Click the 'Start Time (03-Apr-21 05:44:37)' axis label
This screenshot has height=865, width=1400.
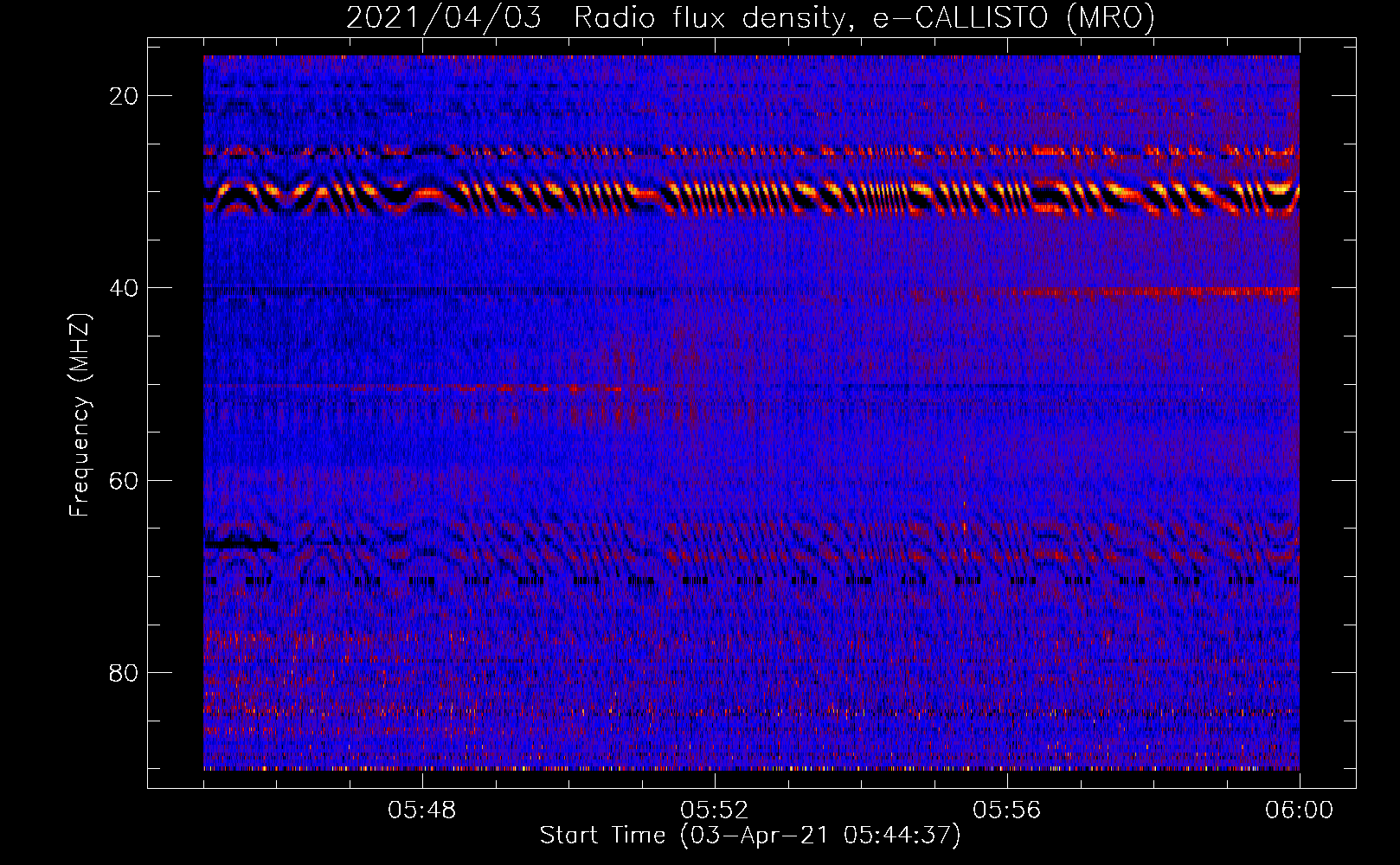pyautogui.click(x=750, y=836)
